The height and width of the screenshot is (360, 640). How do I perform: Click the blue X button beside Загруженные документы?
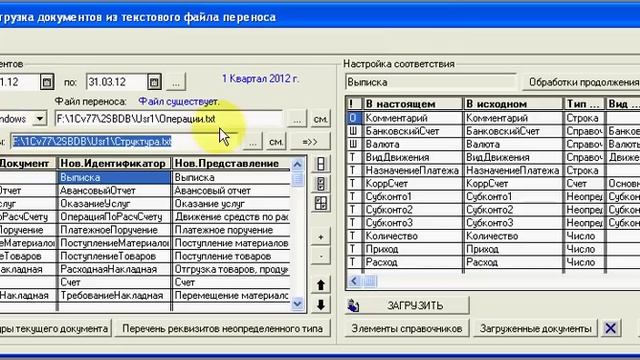coord(611,328)
